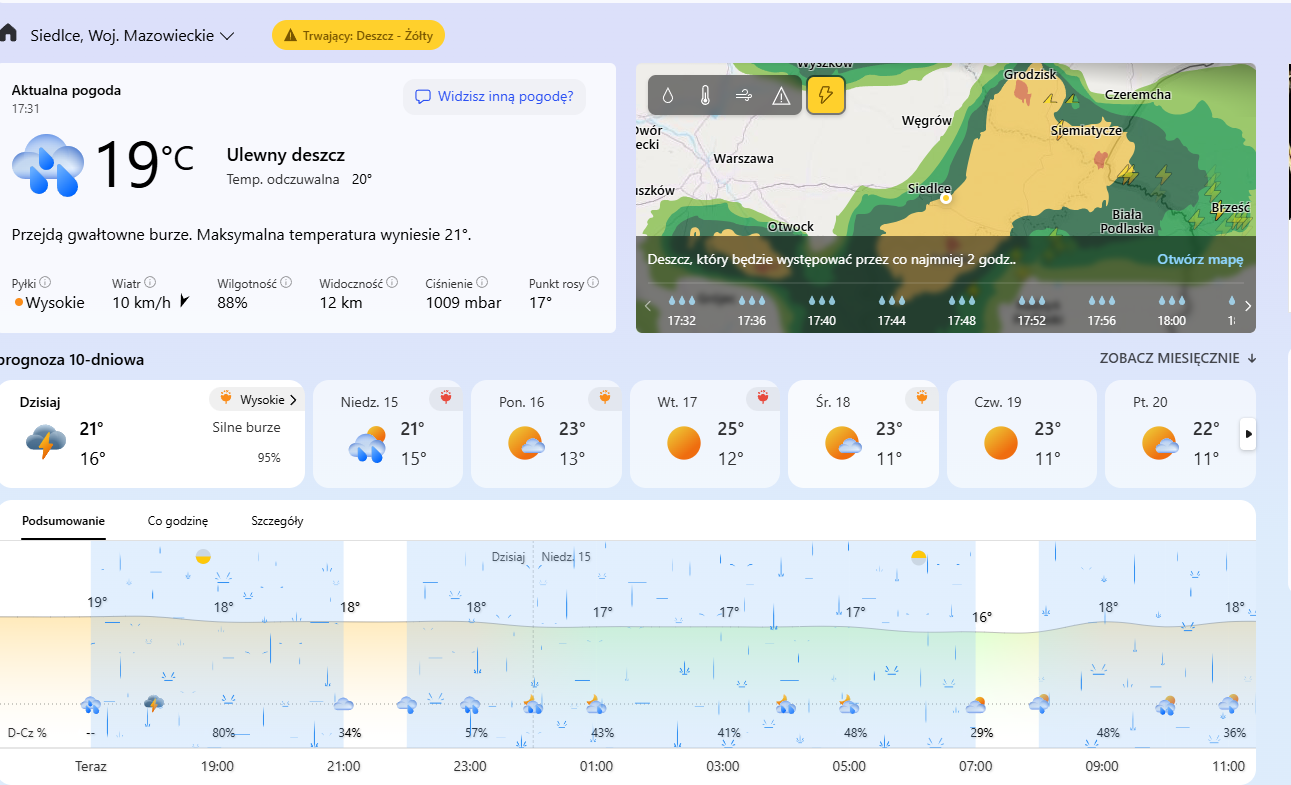The width and height of the screenshot is (1291, 785).
Task: Click the lightning storm map layer icon
Action: tap(826, 95)
